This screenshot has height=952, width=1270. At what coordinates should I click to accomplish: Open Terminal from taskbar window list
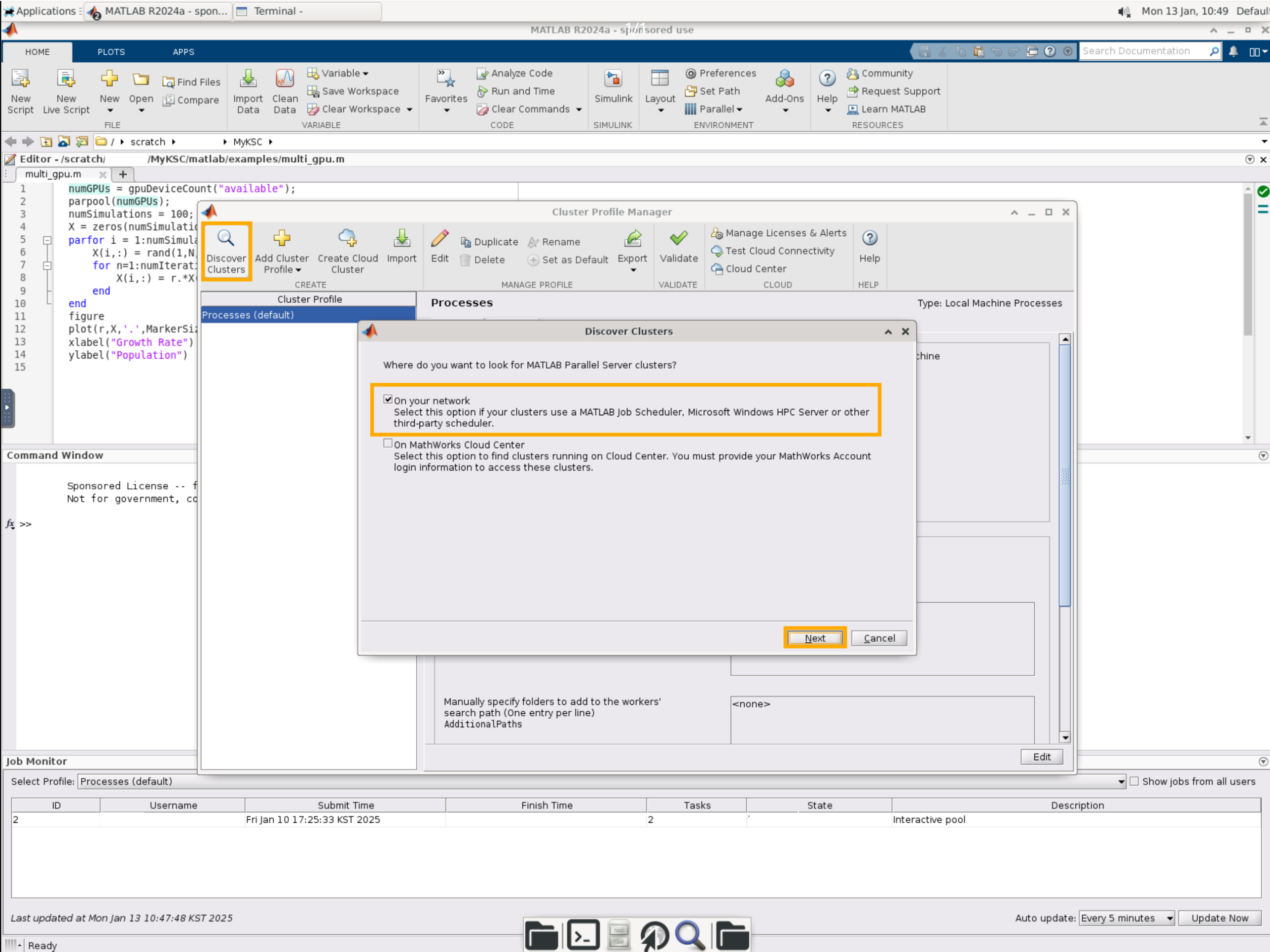pyautogui.click(x=307, y=11)
